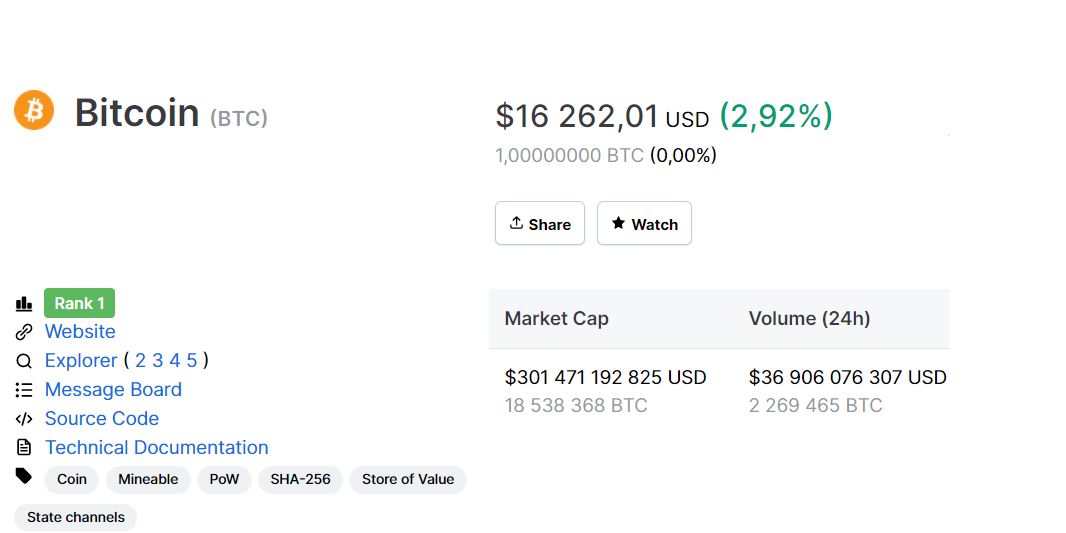
Task: Click the tag icon before the tags
Action: [24, 476]
